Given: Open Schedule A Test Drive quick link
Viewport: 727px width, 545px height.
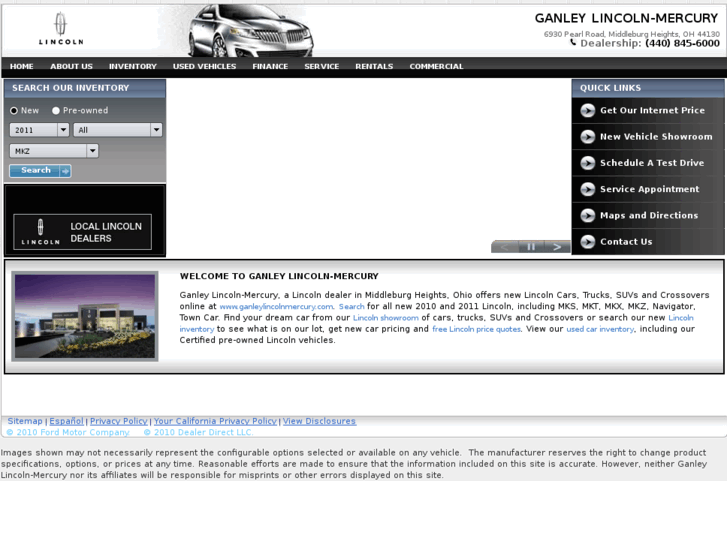Looking at the screenshot, I should [x=652, y=163].
